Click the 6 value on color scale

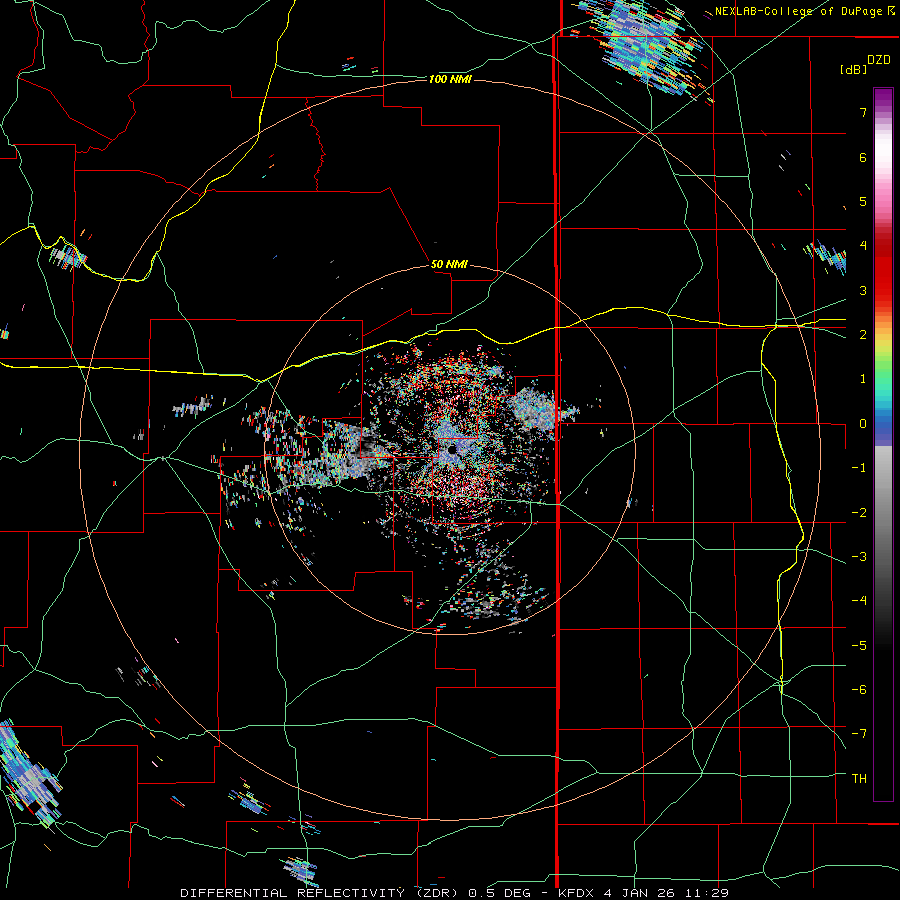point(863,157)
